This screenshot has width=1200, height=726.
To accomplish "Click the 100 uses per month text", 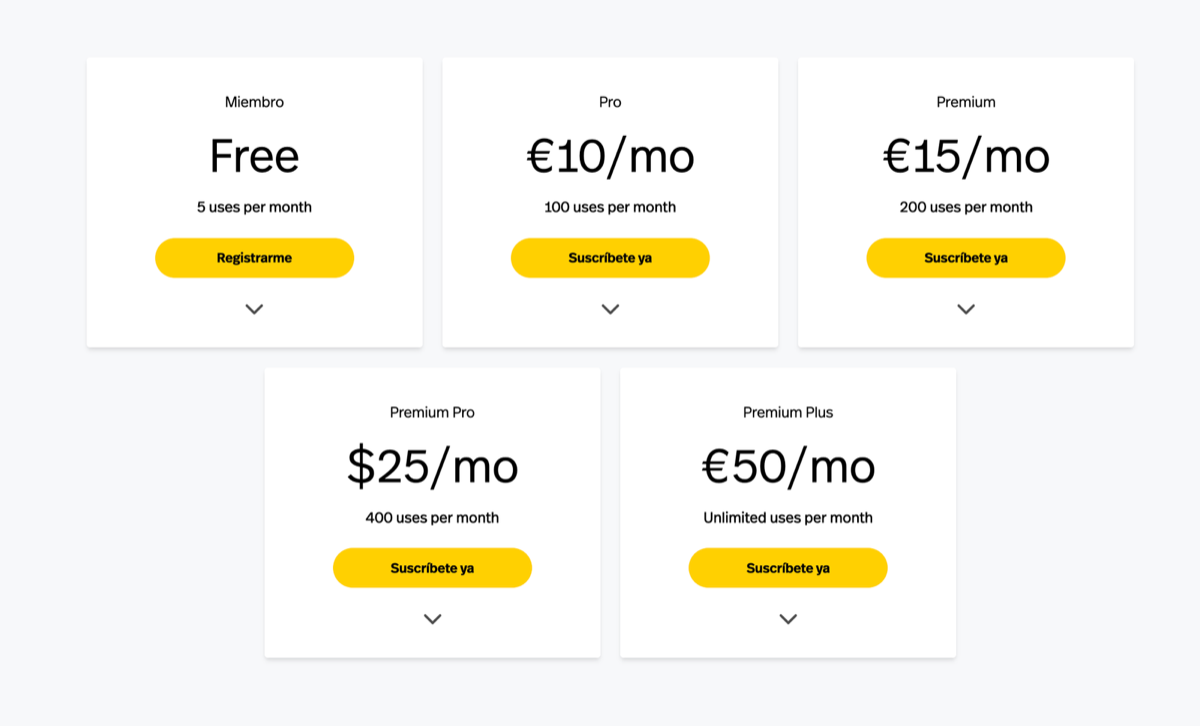I will [x=610, y=207].
